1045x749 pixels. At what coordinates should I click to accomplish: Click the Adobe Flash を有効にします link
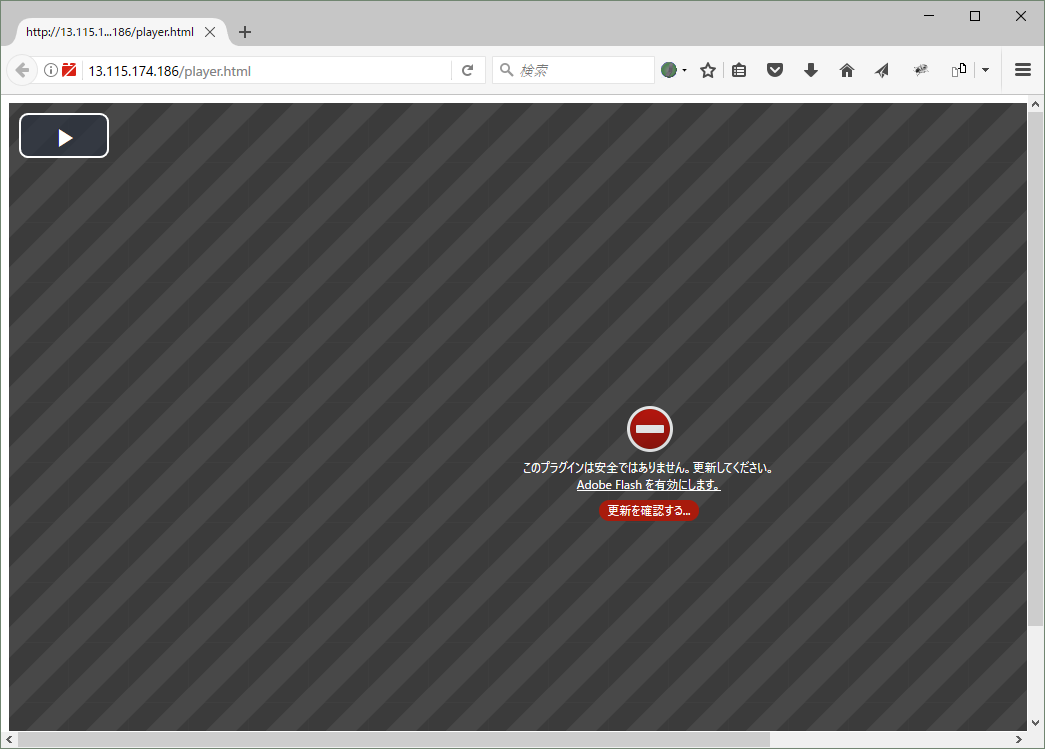[x=649, y=484]
